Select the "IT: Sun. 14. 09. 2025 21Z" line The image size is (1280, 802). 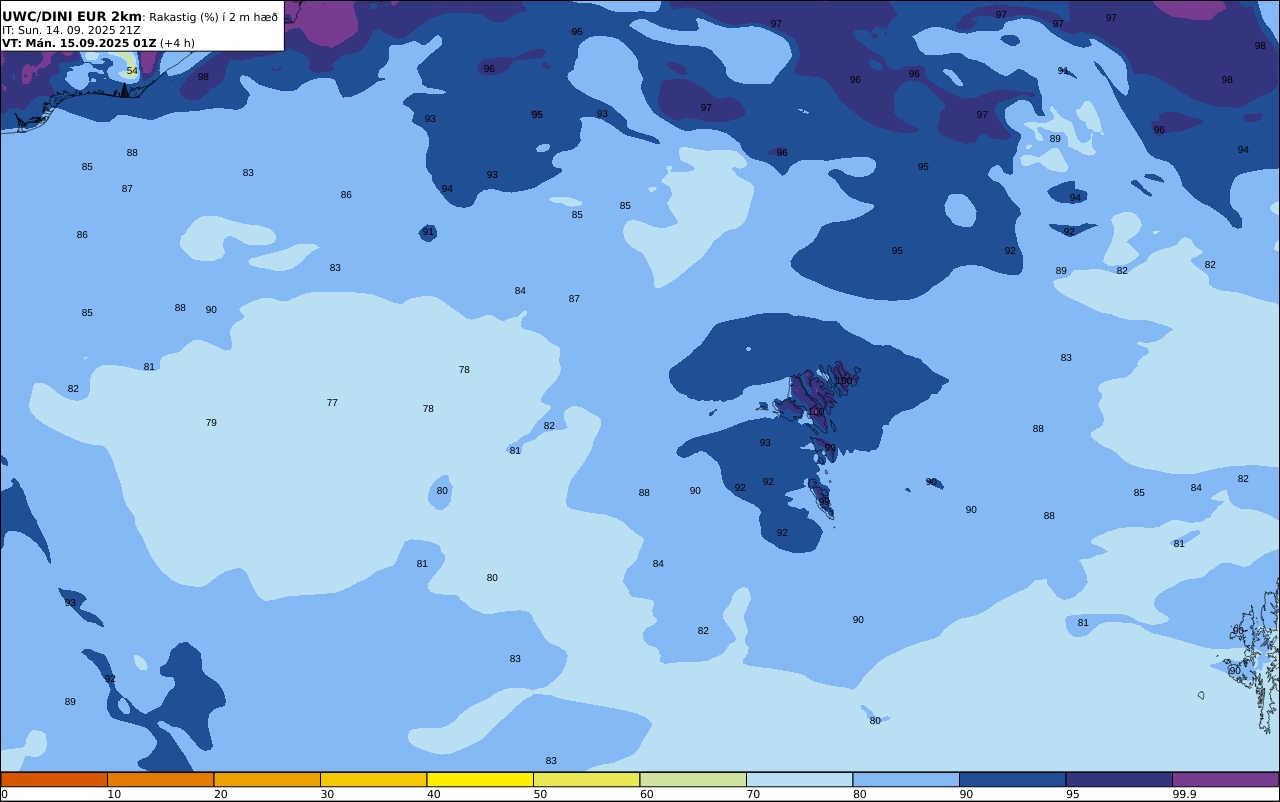coord(71,30)
